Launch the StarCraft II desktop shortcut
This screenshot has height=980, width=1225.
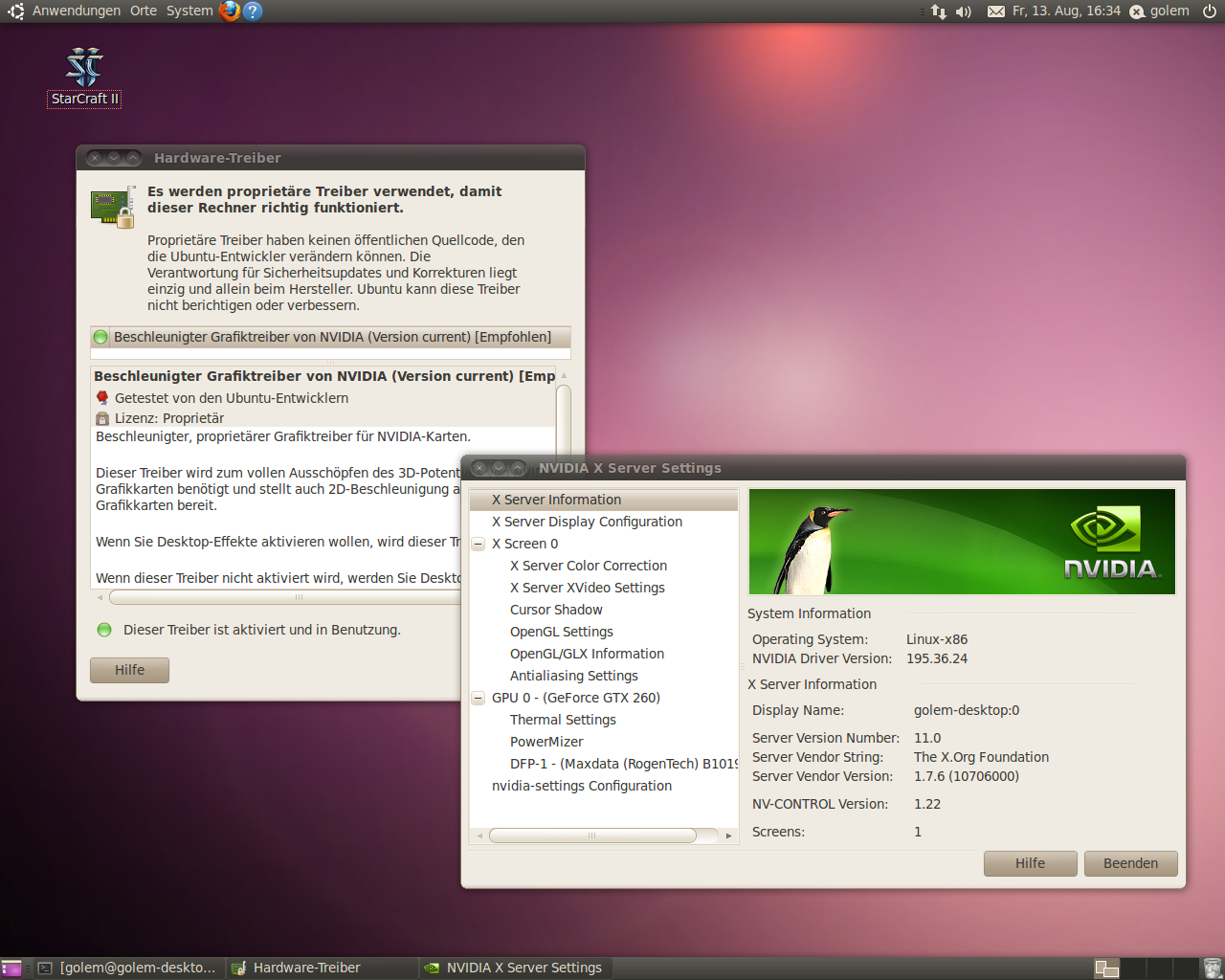point(83,67)
